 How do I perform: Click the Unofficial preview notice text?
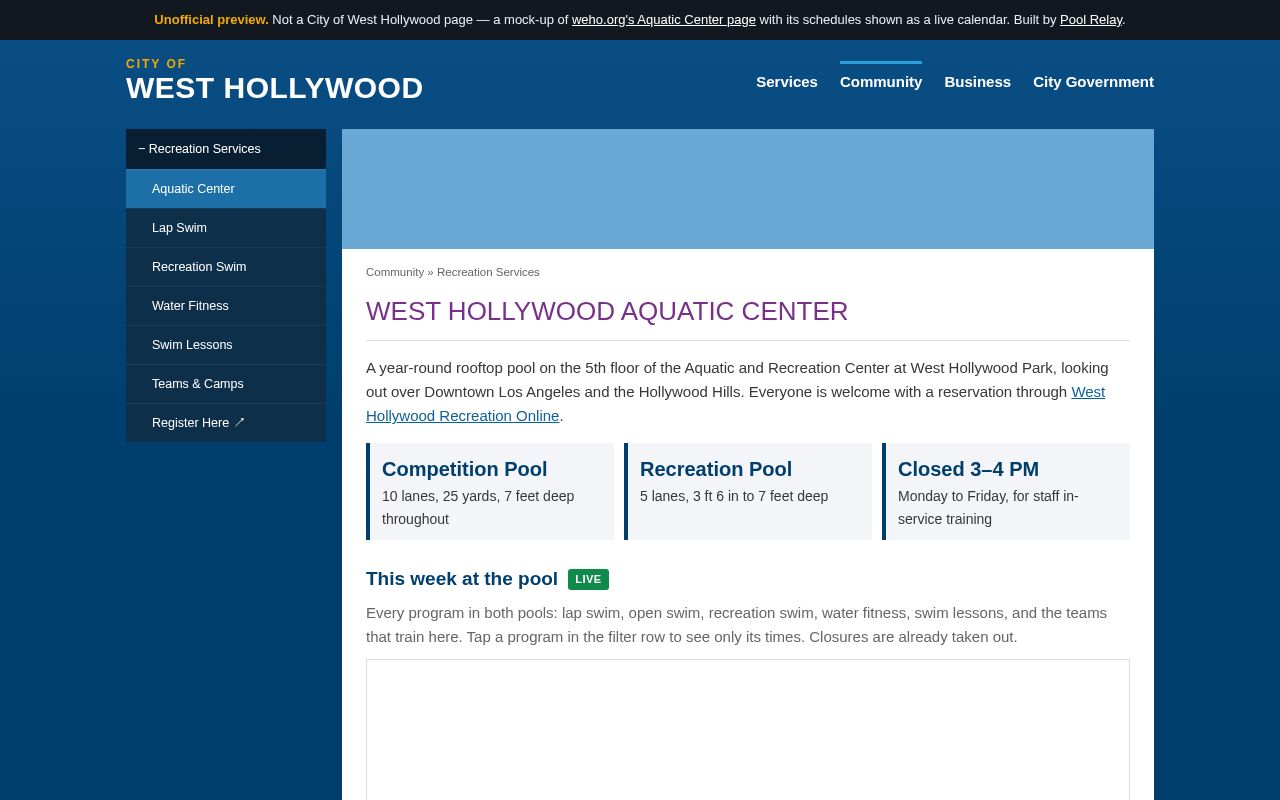point(211,20)
